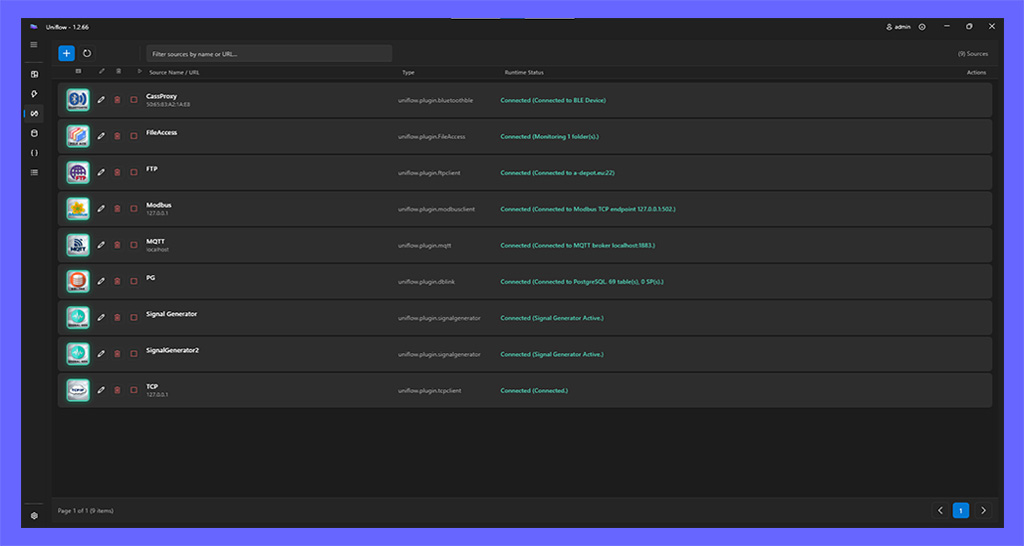Click PostgreSQL connected status text
Image resolution: width=1024 pixels, height=546 pixels.
582,281
